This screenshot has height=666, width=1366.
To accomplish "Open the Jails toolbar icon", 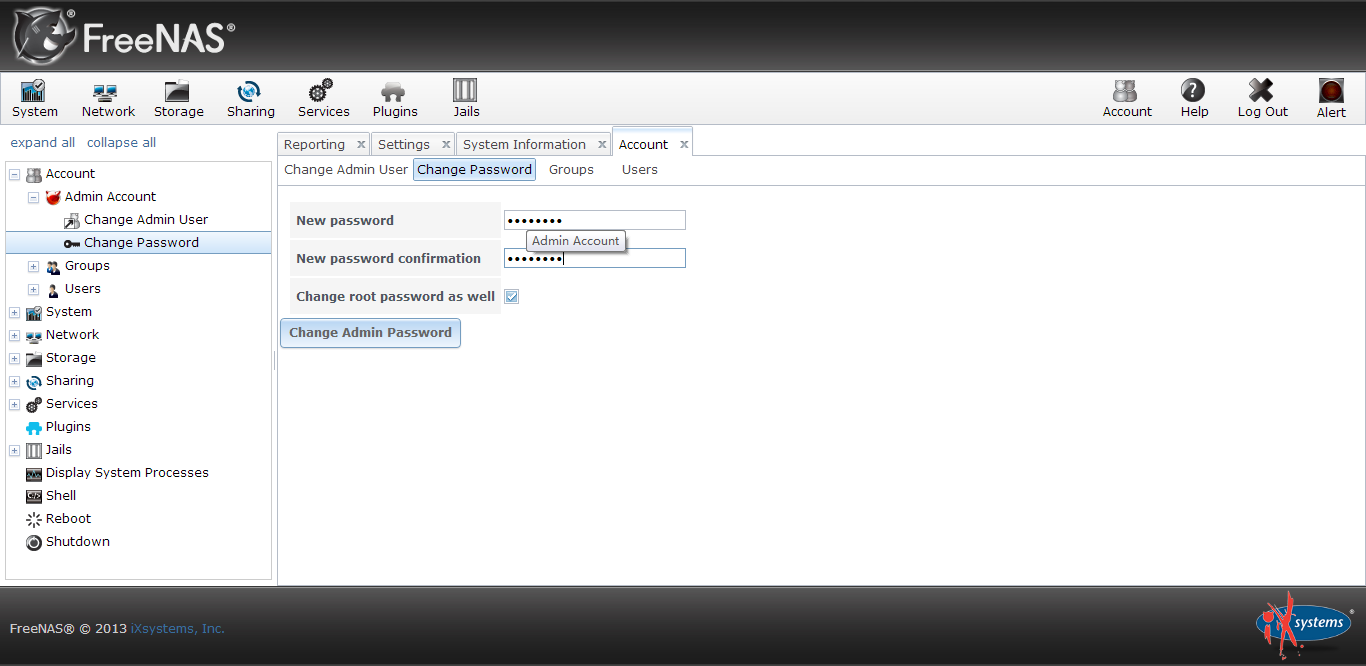I will (x=466, y=99).
